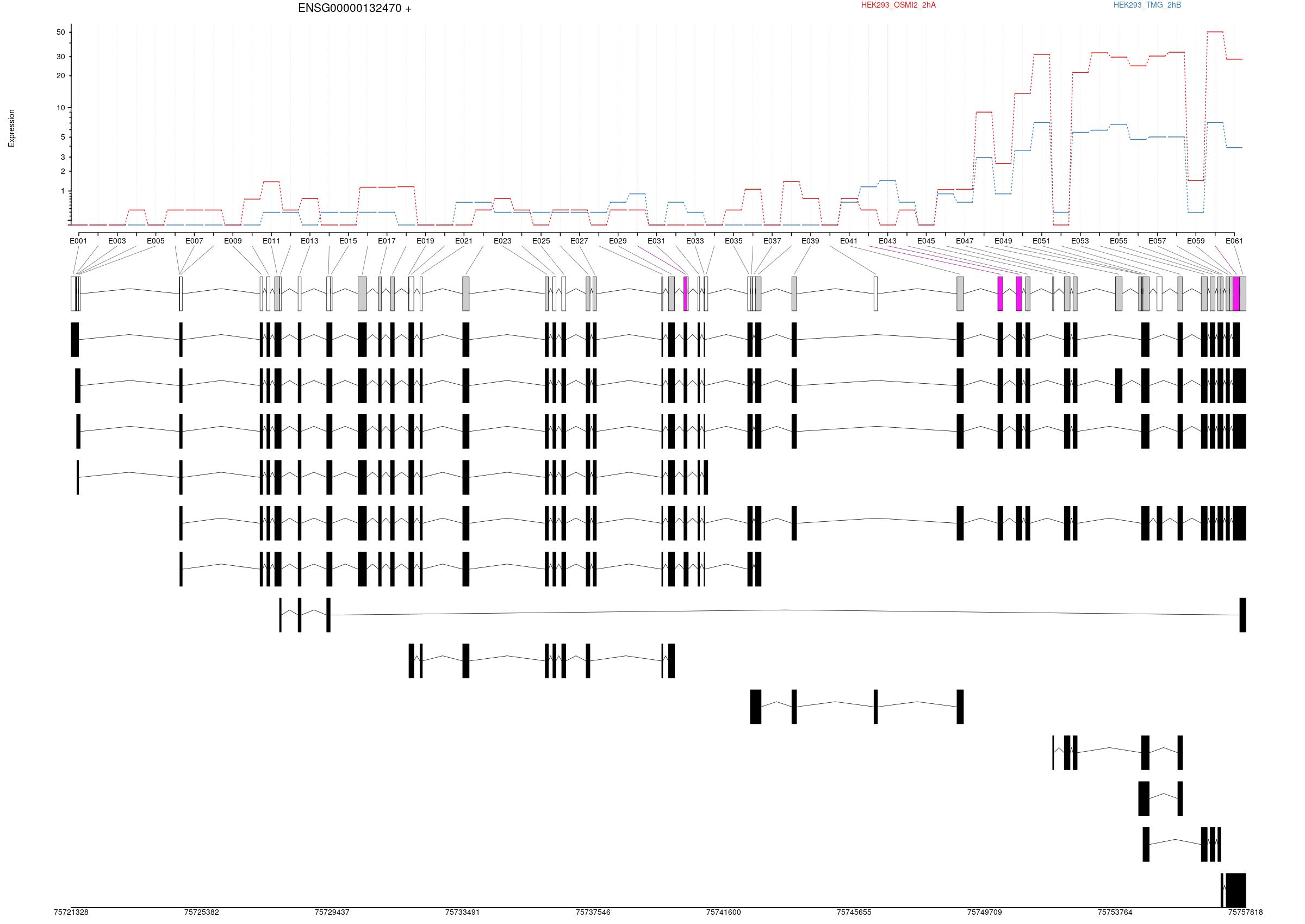Click the gene title ENSG00000132470 +
Image resolution: width=1305 pixels, height=924 pixels.
355,9
